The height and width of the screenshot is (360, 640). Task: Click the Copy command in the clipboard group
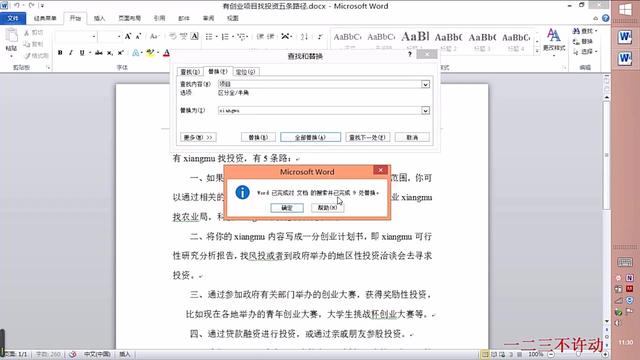[33, 44]
